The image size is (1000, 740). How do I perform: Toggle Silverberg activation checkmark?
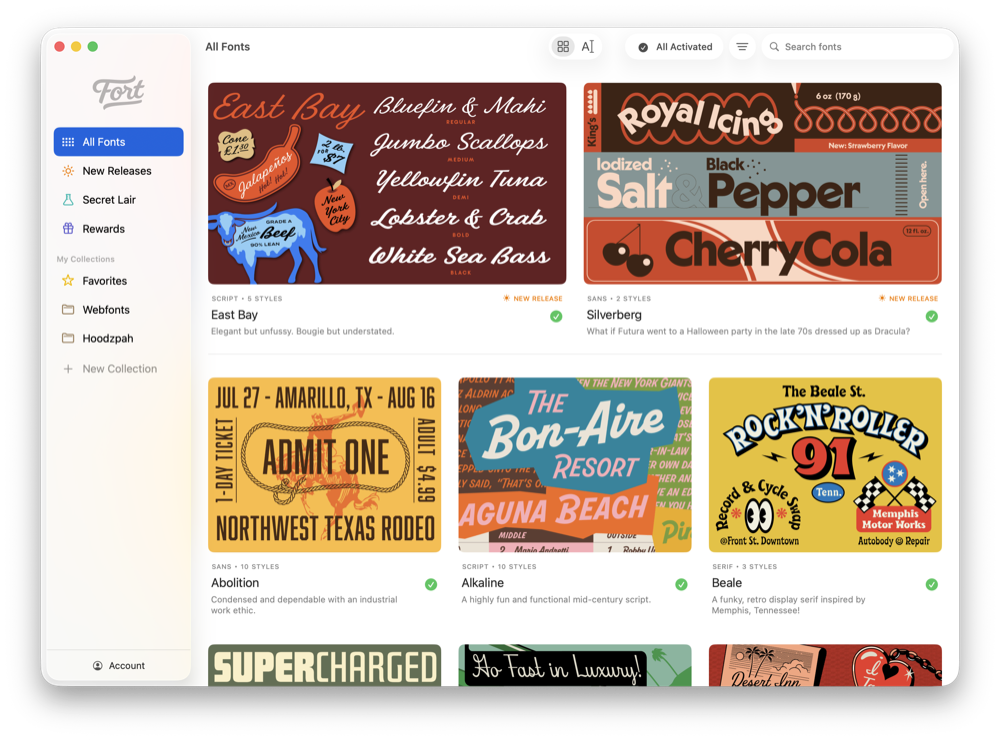point(932,316)
